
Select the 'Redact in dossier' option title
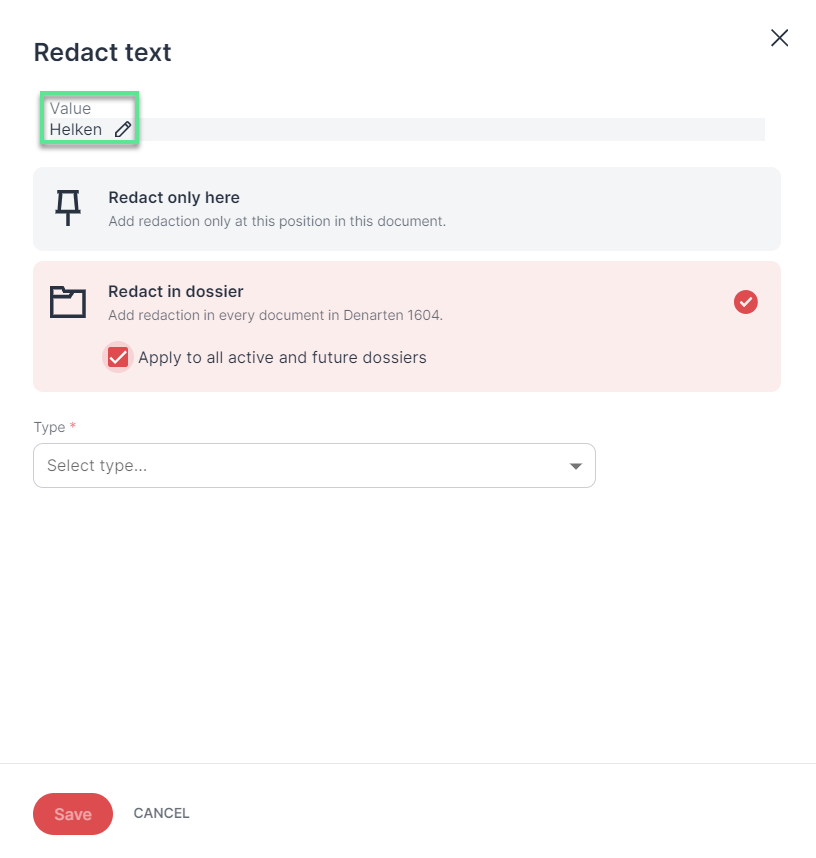(x=176, y=292)
